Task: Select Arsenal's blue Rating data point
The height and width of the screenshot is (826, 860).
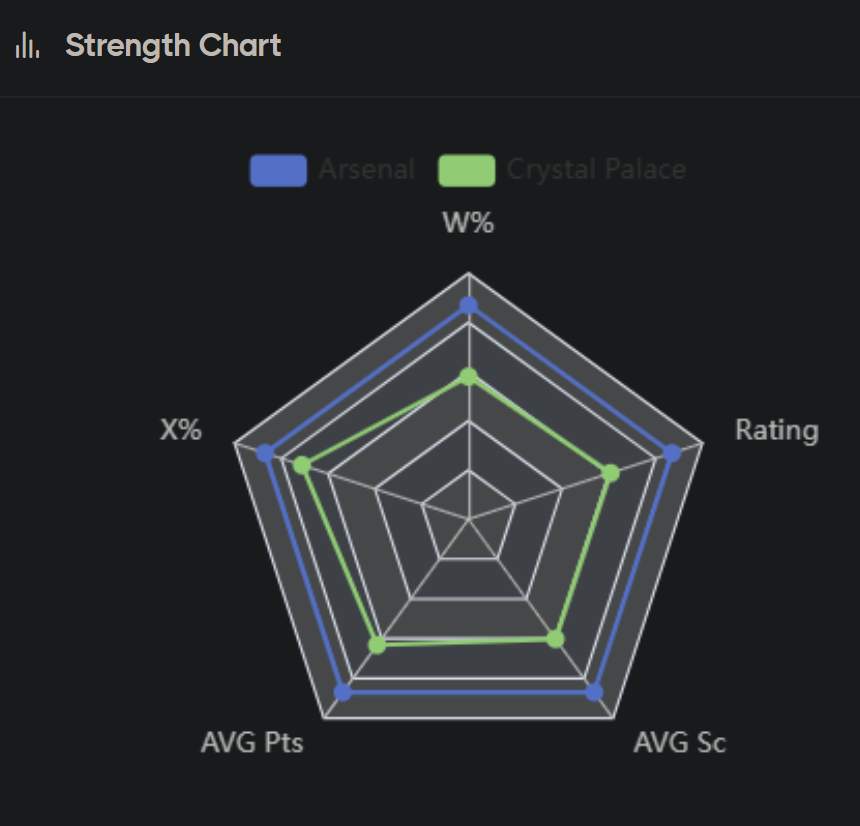Action: coord(672,453)
